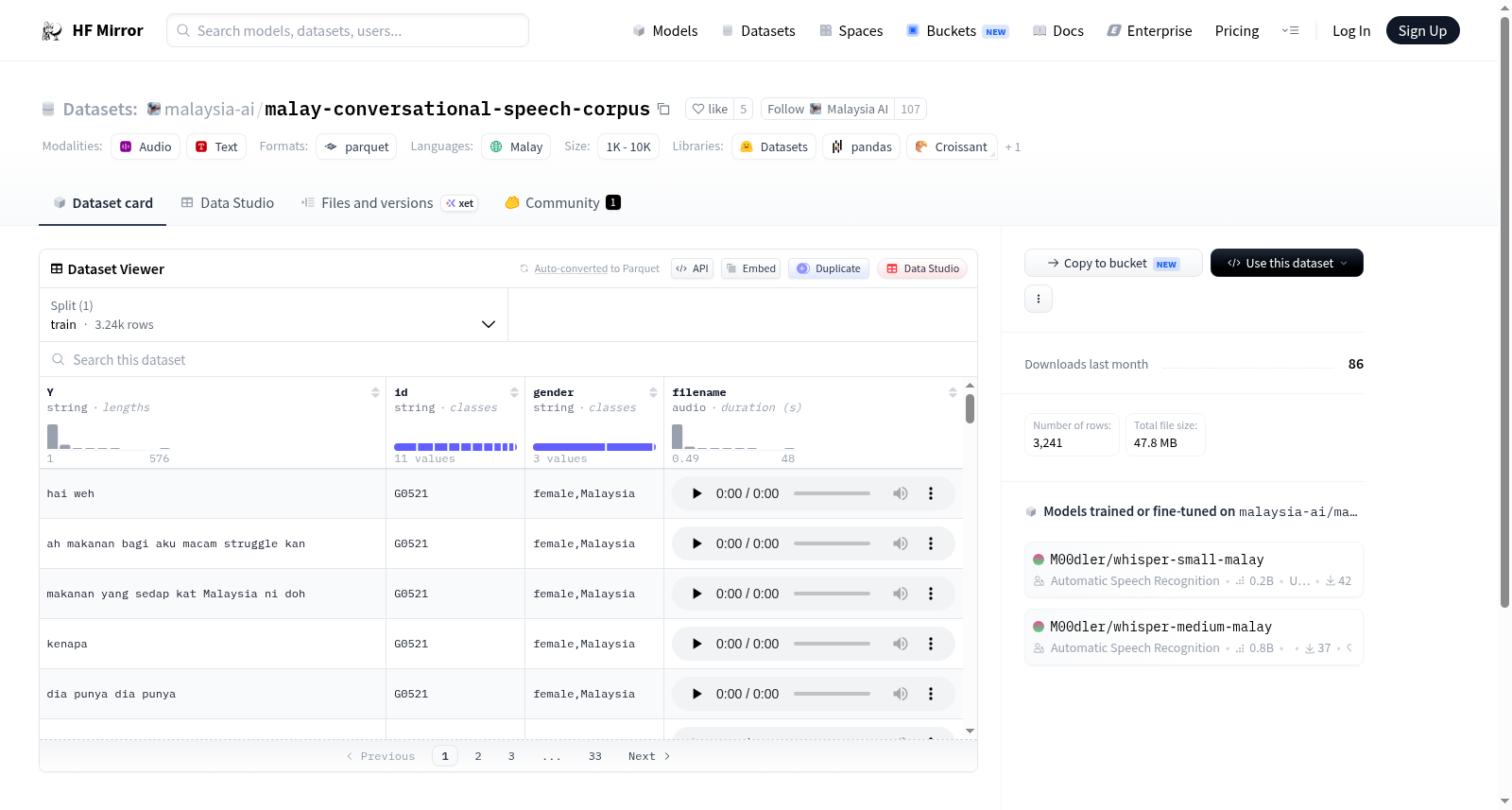Click Log In
This screenshot has width=1512, height=810.
click(x=1351, y=30)
